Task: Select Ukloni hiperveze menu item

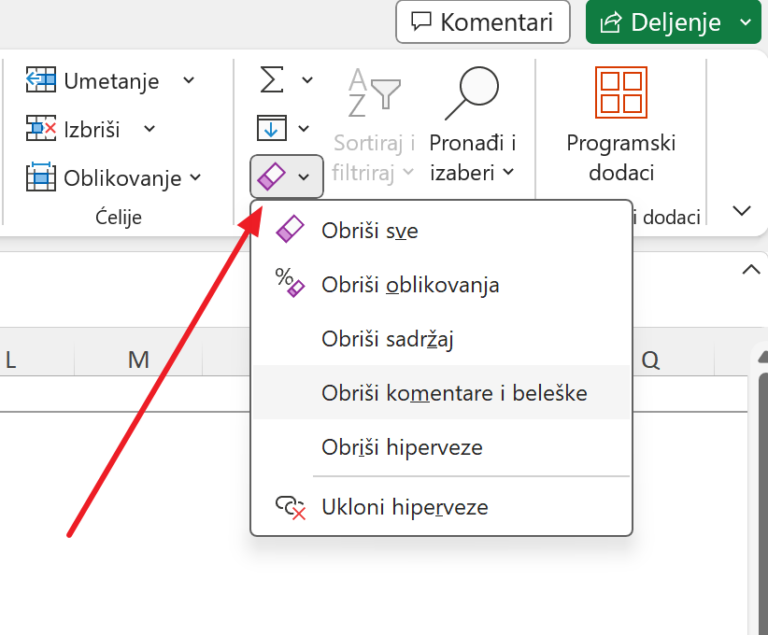Action: [x=441, y=507]
